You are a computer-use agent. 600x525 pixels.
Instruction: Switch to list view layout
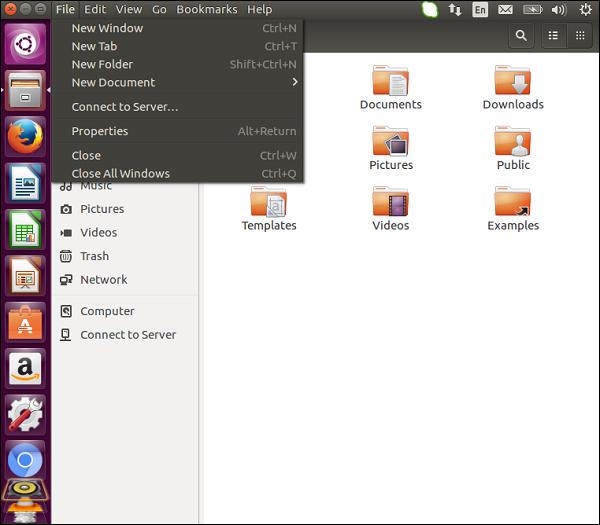point(553,36)
